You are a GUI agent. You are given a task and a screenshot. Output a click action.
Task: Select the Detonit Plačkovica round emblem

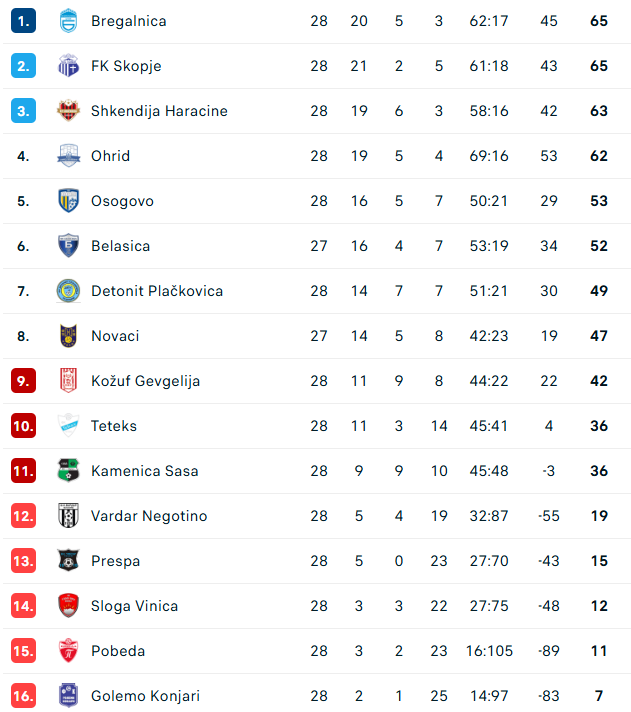69,291
